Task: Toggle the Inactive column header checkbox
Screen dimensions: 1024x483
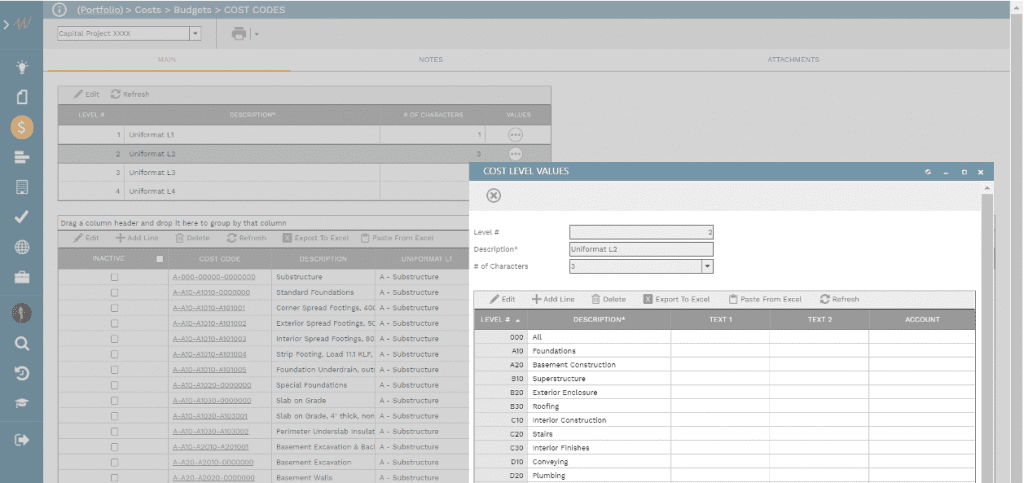Action: click(158, 259)
